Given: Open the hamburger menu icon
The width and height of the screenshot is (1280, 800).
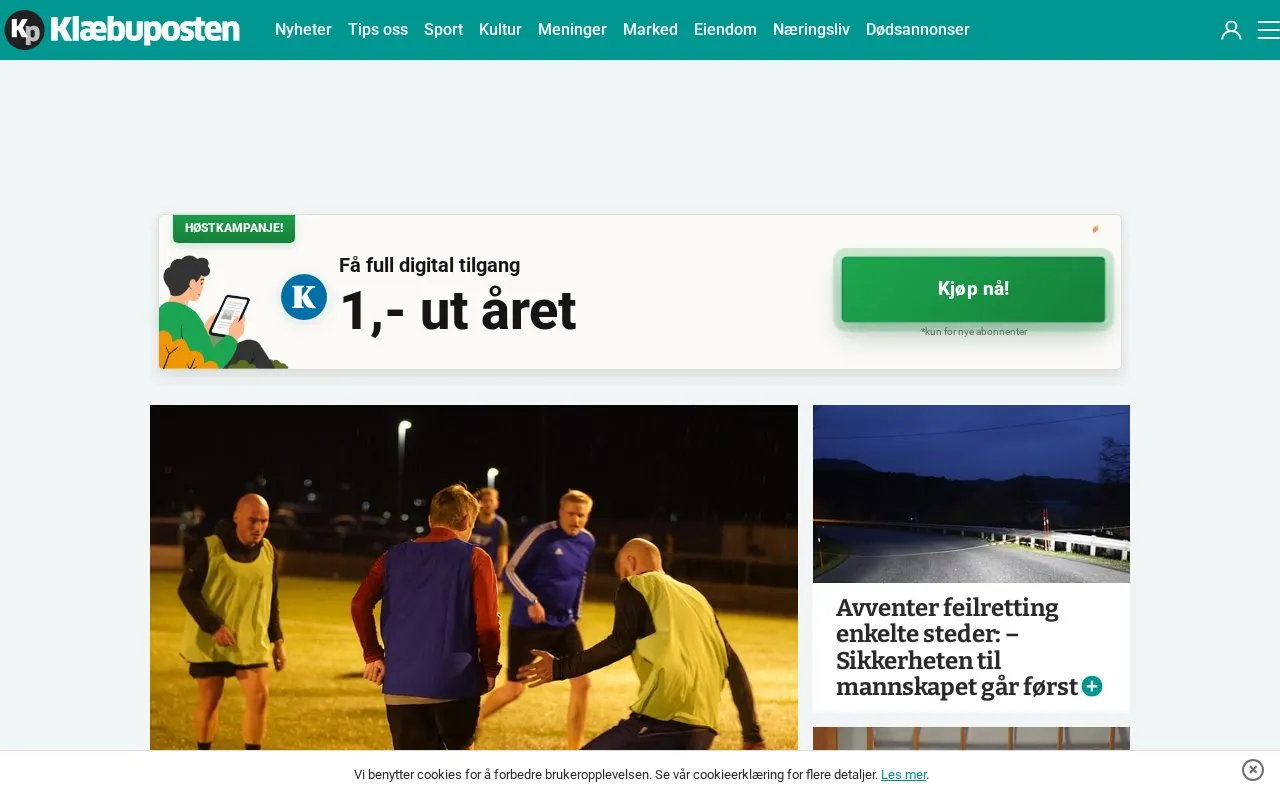Looking at the screenshot, I should pyautogui.click(x=1268, y=30).
